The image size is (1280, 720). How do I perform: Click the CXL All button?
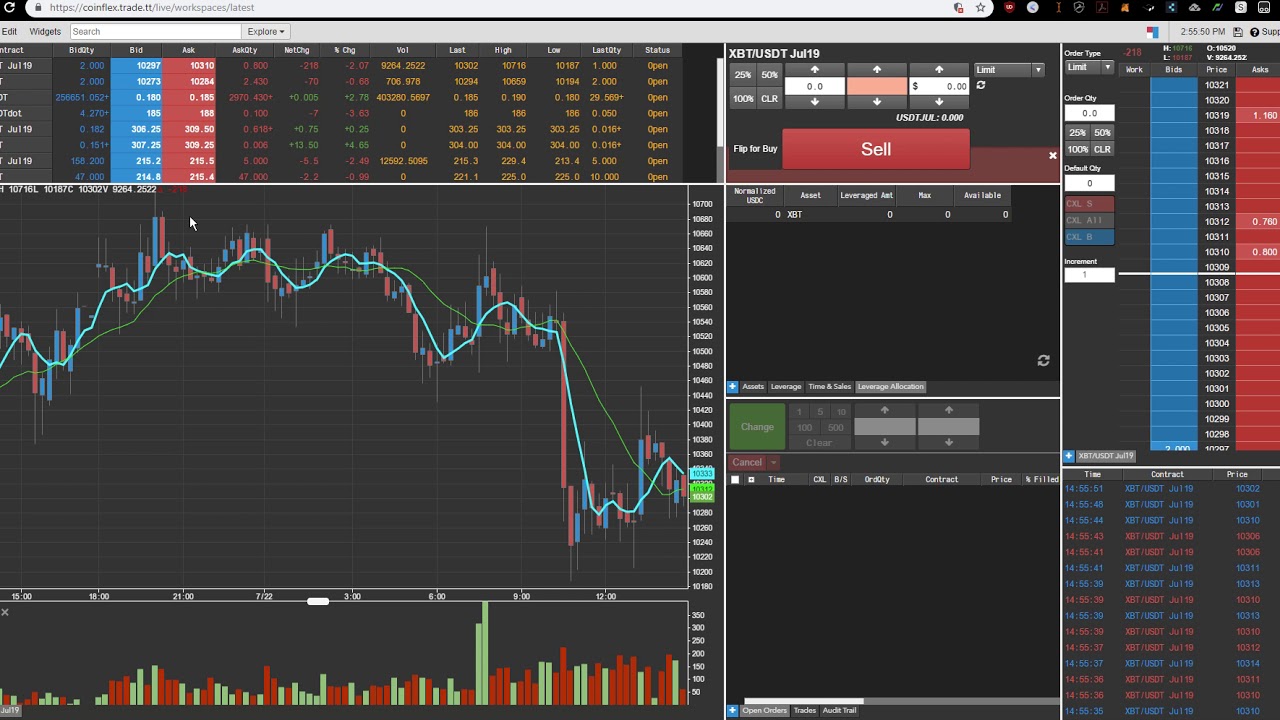click(x=1089, y=220)
